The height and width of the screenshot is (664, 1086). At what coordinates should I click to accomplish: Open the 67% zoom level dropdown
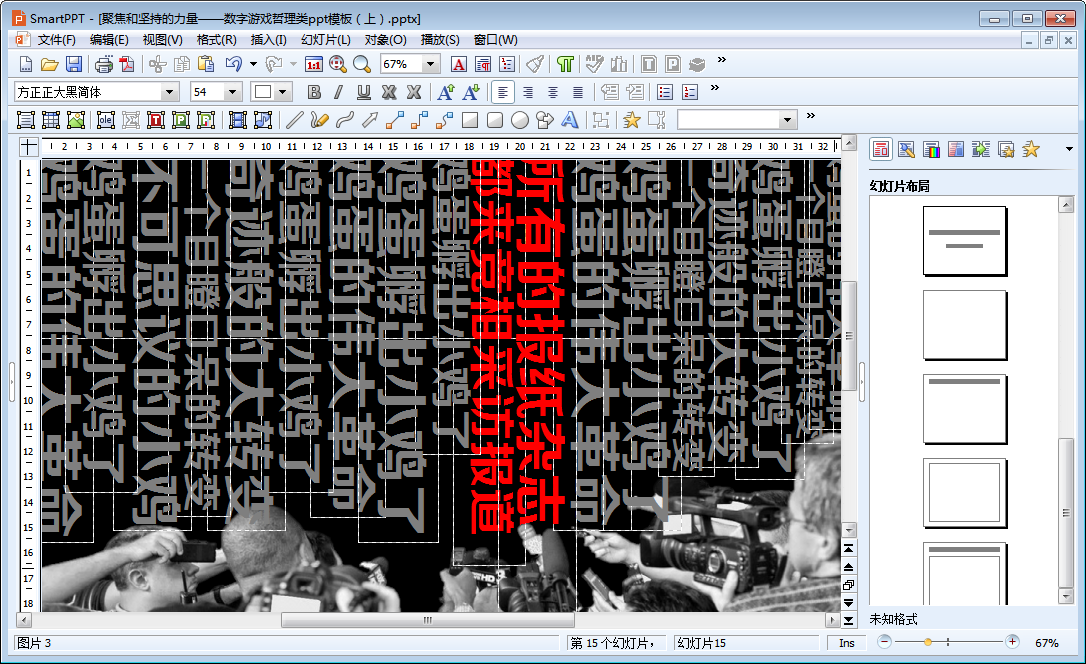click(431, 64)
